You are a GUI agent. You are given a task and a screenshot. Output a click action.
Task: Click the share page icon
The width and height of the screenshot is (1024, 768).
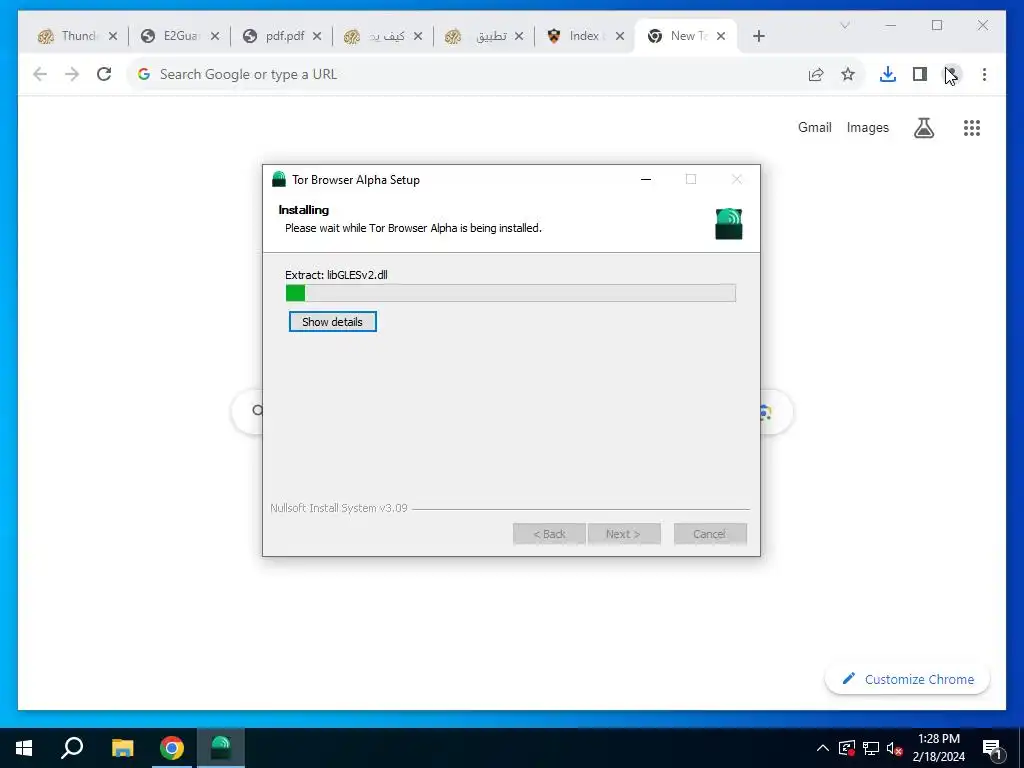pos(816,74)
